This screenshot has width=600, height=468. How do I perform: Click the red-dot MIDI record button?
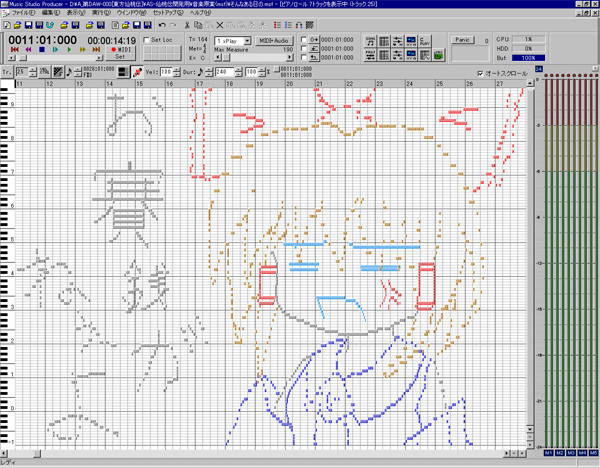(x=121, y=49)
